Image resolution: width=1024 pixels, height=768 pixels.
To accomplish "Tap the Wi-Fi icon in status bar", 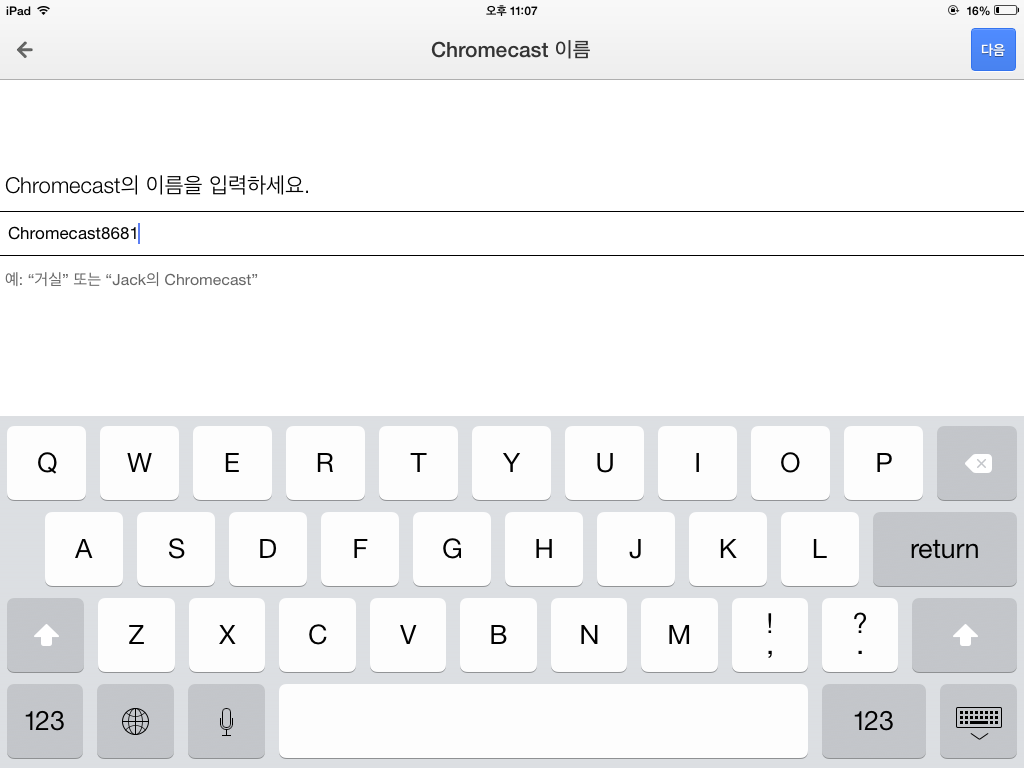I will [44, 10].
